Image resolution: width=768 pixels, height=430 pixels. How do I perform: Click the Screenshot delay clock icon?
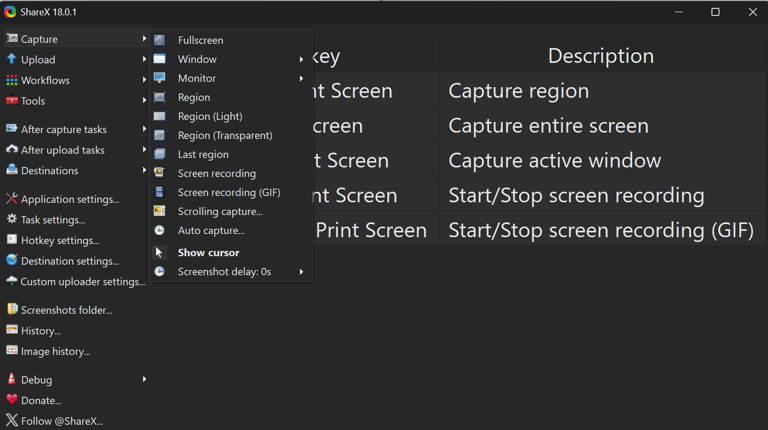(x=159, y=271)
